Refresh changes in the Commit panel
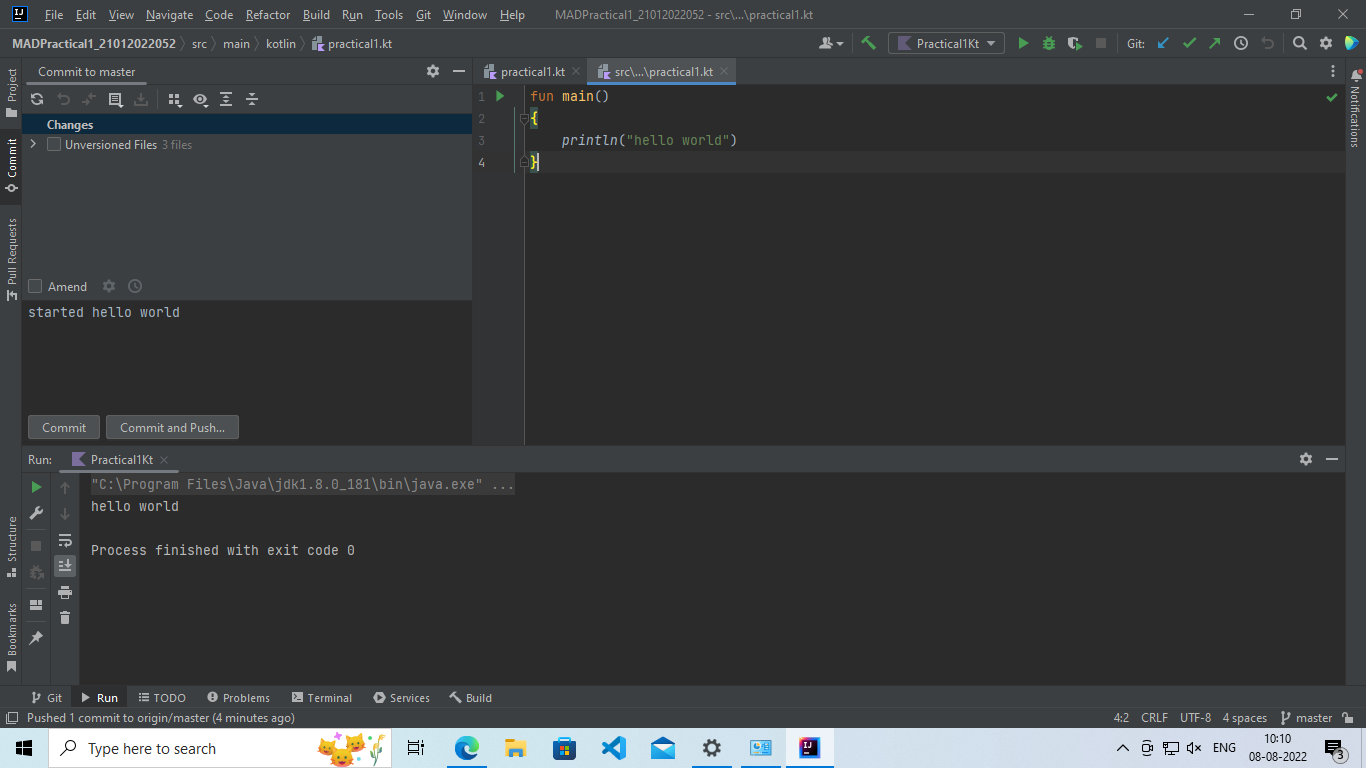1366x768 pixels. 37,99
